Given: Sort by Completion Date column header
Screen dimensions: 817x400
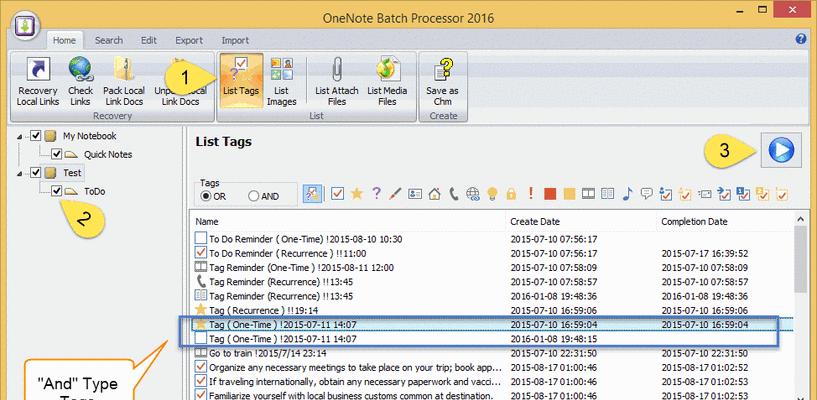Looking at the screenshot, I should (x=725, y=221).
